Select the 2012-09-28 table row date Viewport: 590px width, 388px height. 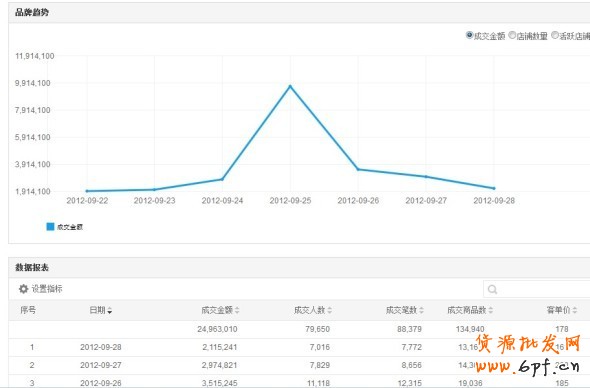tap(101, 347)
